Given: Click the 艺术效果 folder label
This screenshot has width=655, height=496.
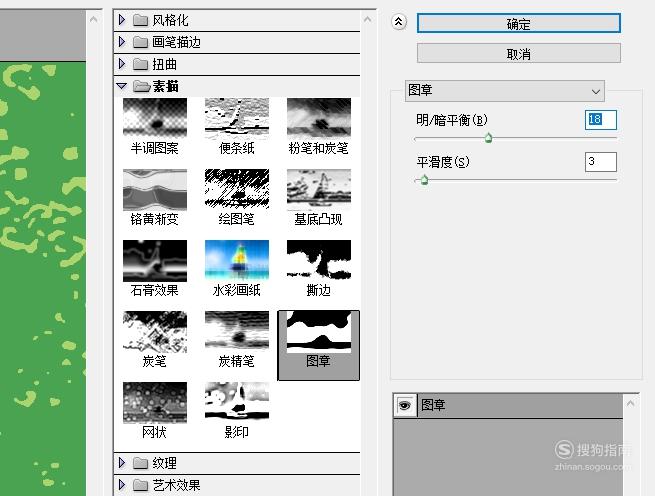Looking at the screenshot, I should (x=176, y=485).
